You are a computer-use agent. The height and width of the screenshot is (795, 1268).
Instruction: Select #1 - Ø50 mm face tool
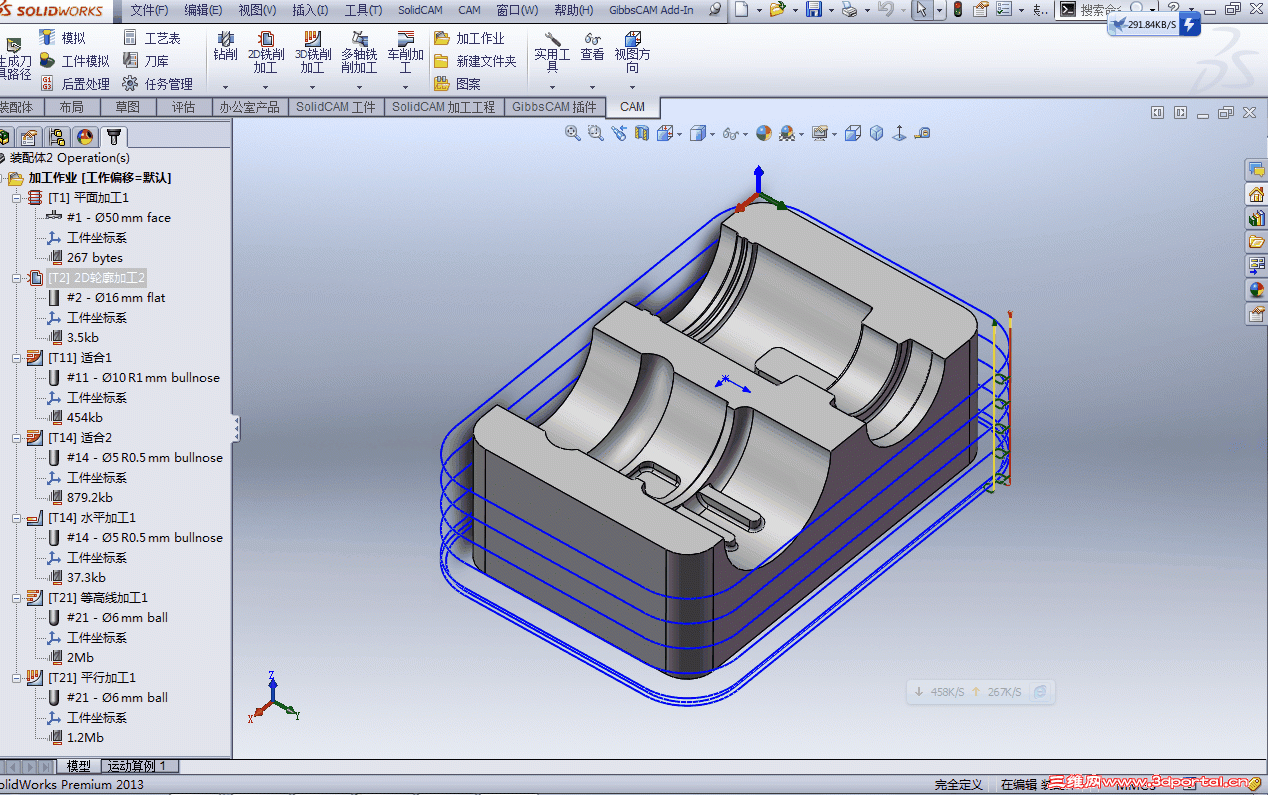[x=118, y=218]
